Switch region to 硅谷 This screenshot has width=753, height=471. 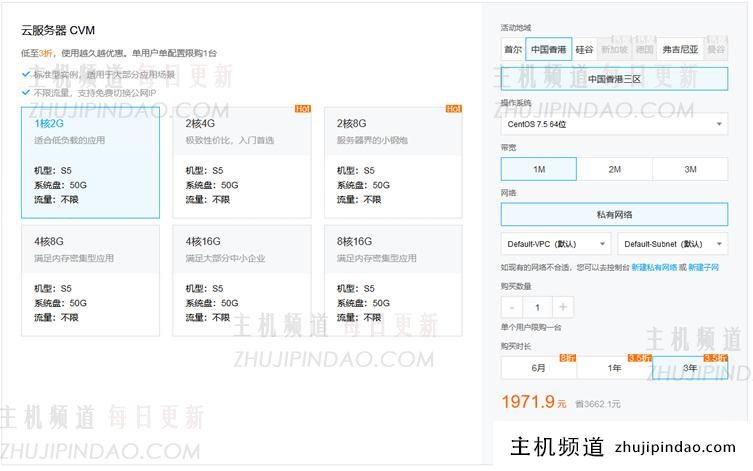pyautogui.click(x=584, y=49)
